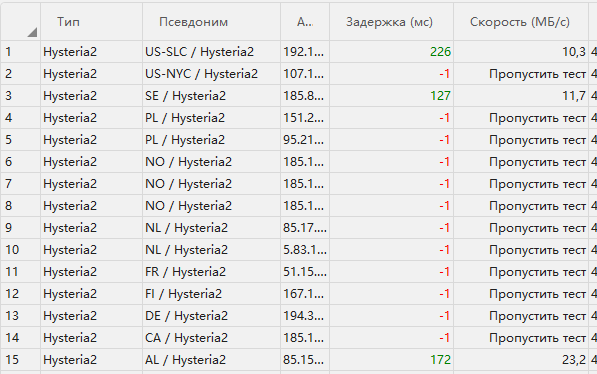The height and width of the screenshot is (374, 597).
Task: Select row number 7
Action: point(8,184)
